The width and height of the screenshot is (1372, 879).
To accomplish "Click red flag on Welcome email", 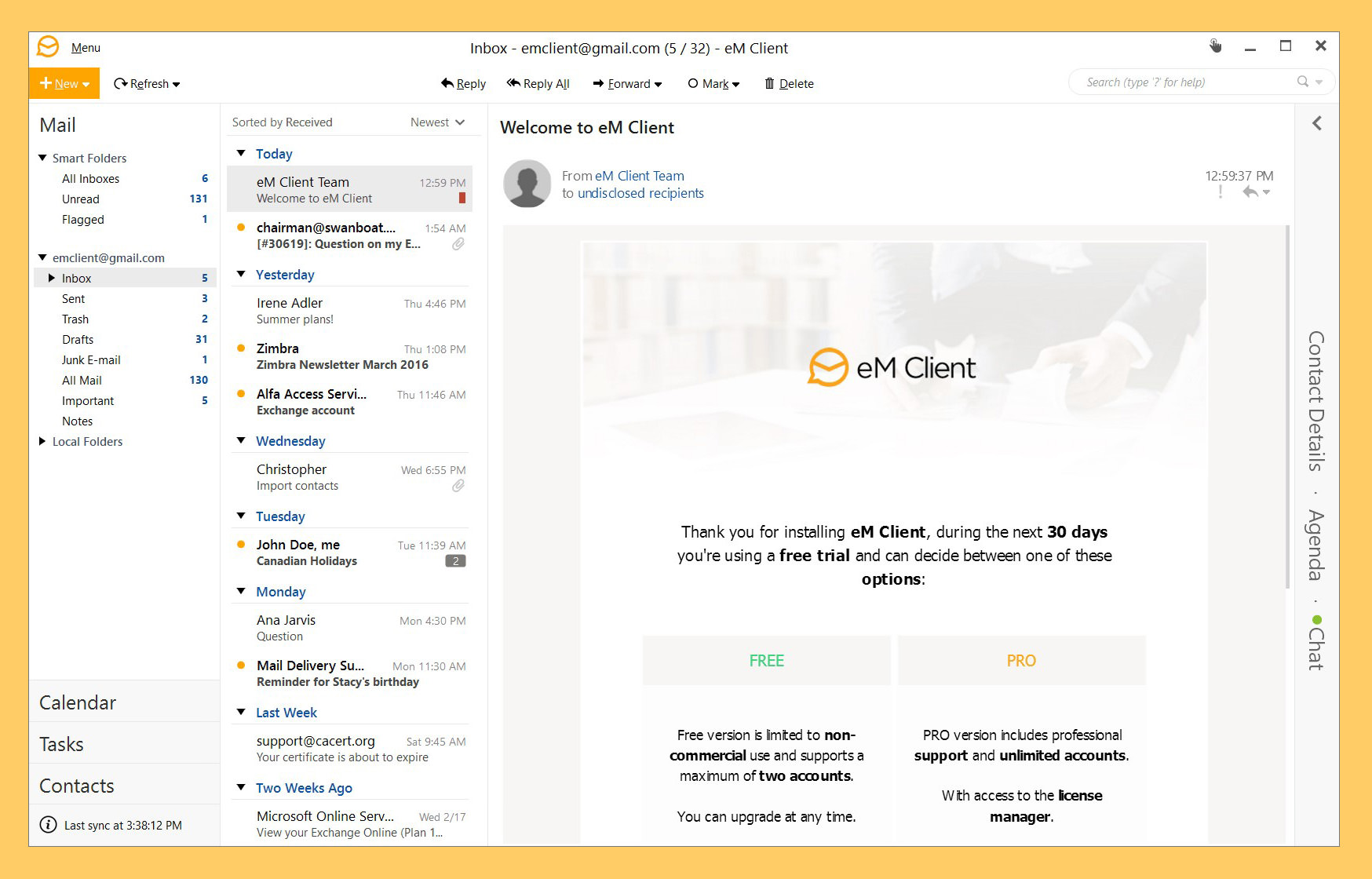I will [462, 199].
